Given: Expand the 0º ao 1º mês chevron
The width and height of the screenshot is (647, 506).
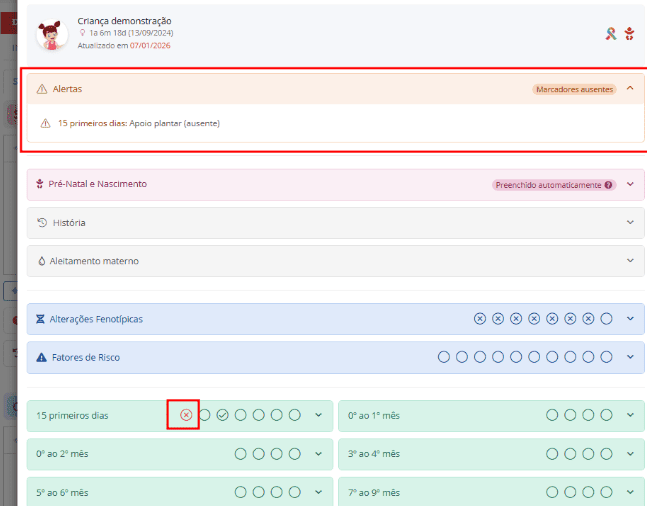Looking at the screenshot, I should 629,415.
